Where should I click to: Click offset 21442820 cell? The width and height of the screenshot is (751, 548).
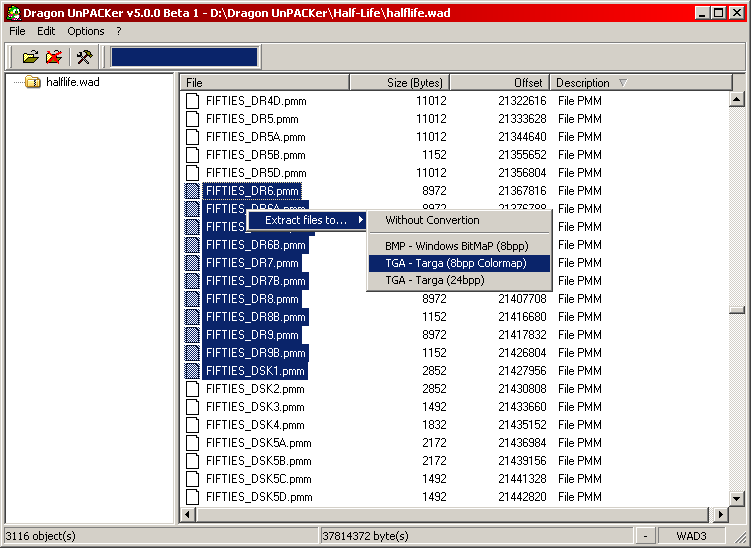[x=522, y=497]
